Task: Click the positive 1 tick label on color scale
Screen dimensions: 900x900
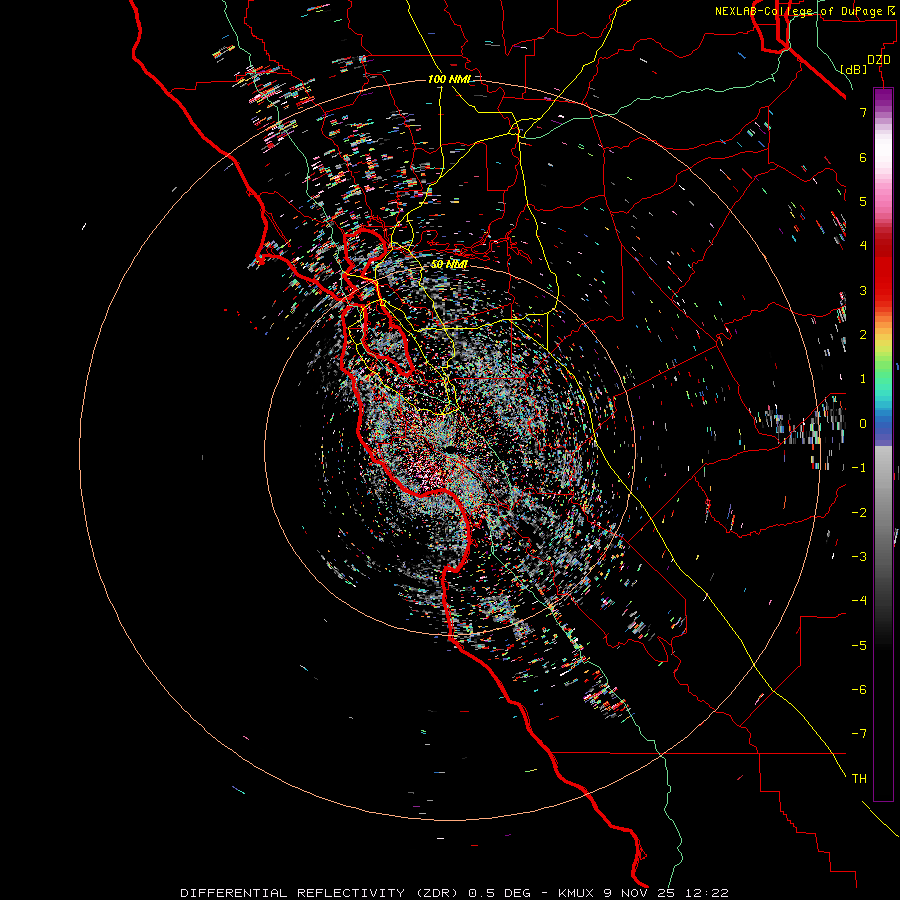Action: (x=863, y=379)
